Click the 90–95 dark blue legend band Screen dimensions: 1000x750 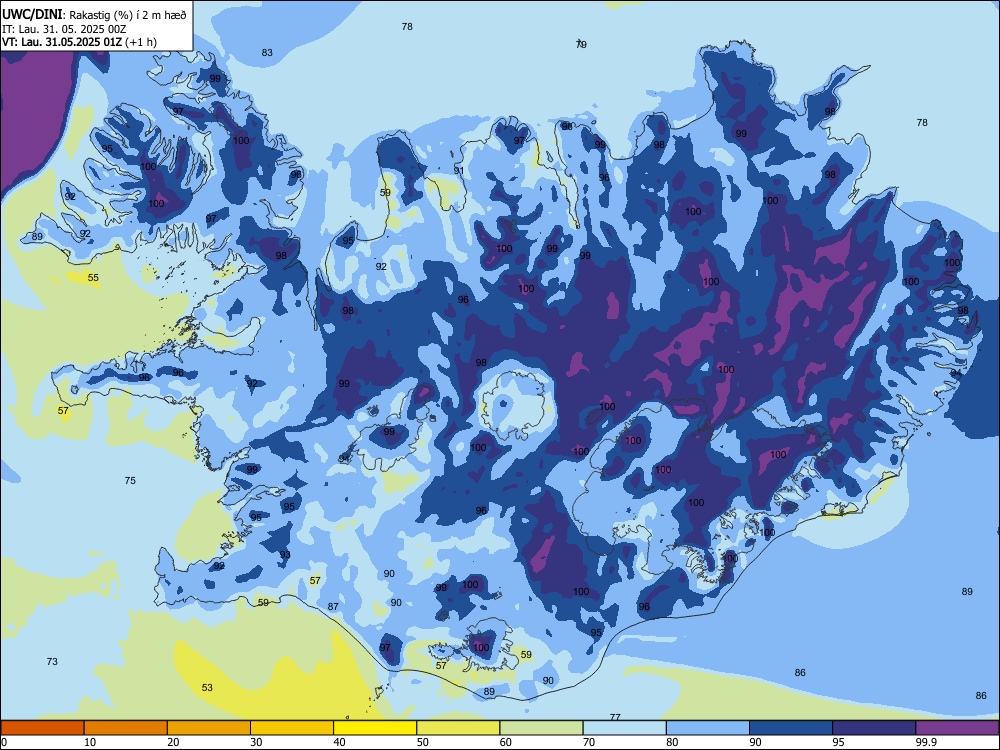click(791, 728)
